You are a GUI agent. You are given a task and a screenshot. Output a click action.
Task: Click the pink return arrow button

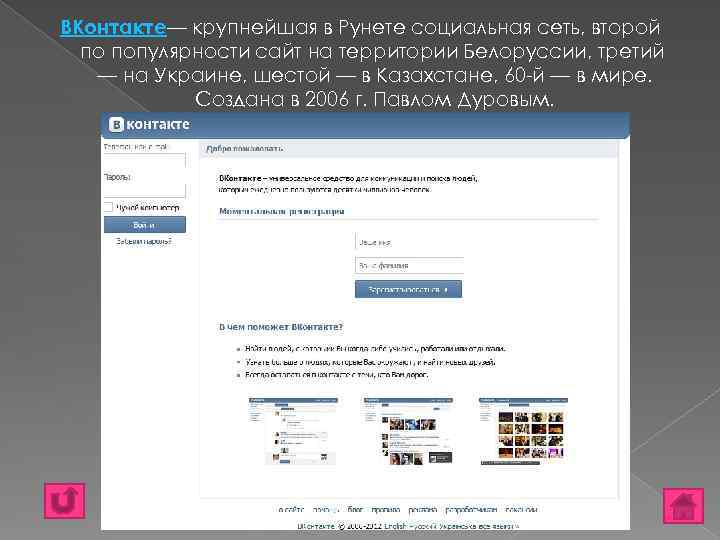[x=65, y=501]
